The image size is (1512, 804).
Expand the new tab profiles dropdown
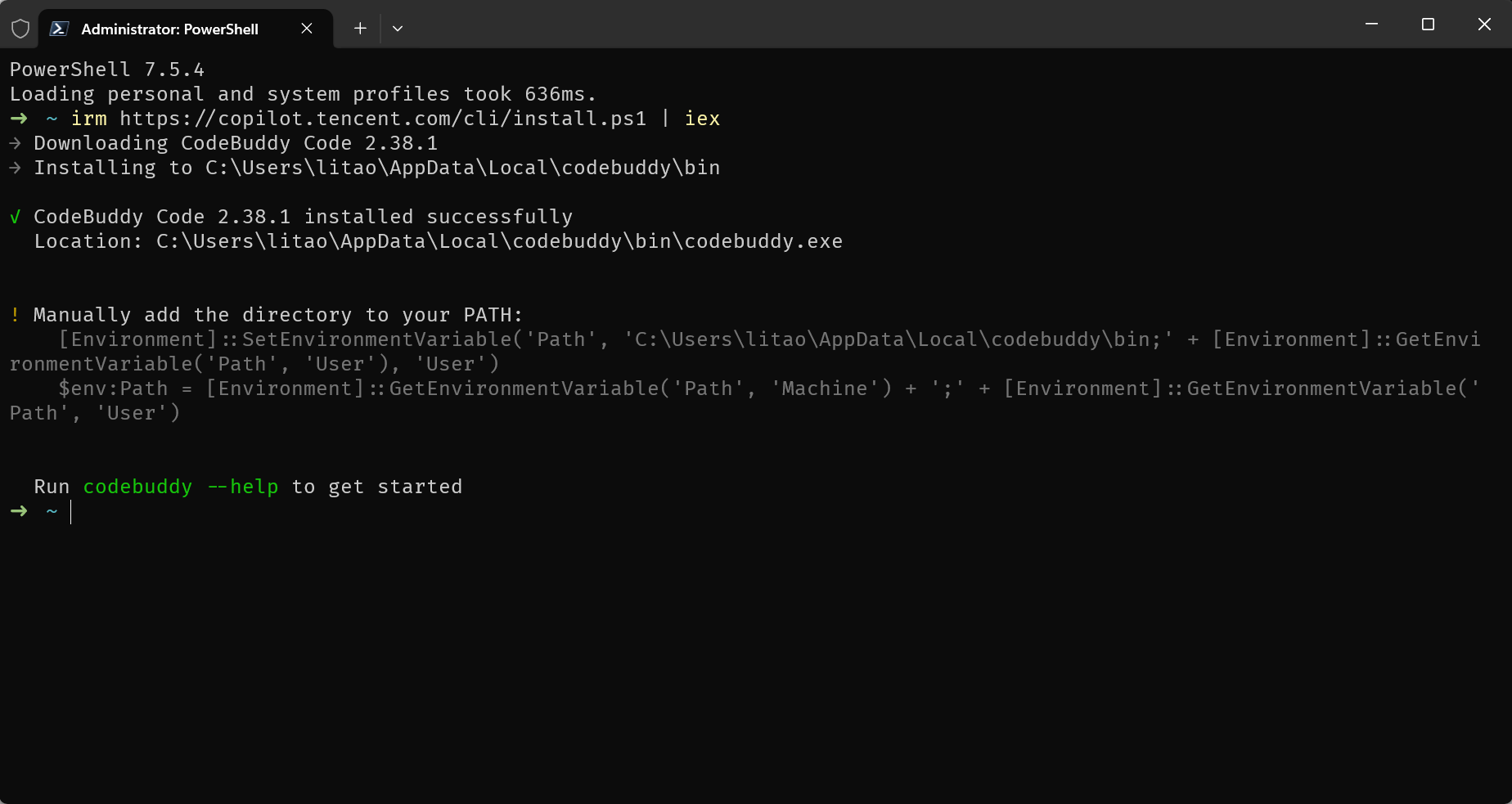(x=398, y=29)
